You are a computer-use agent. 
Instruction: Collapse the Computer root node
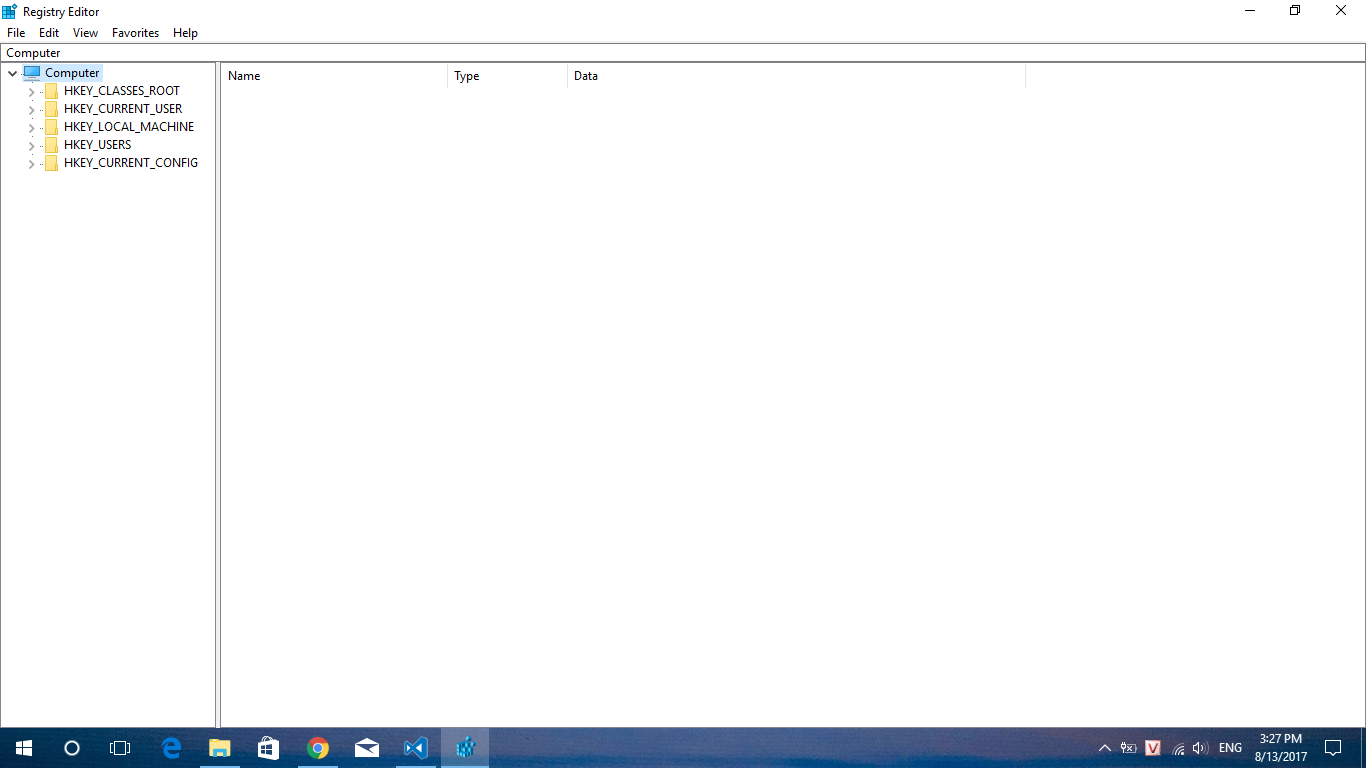click(12, 73)
